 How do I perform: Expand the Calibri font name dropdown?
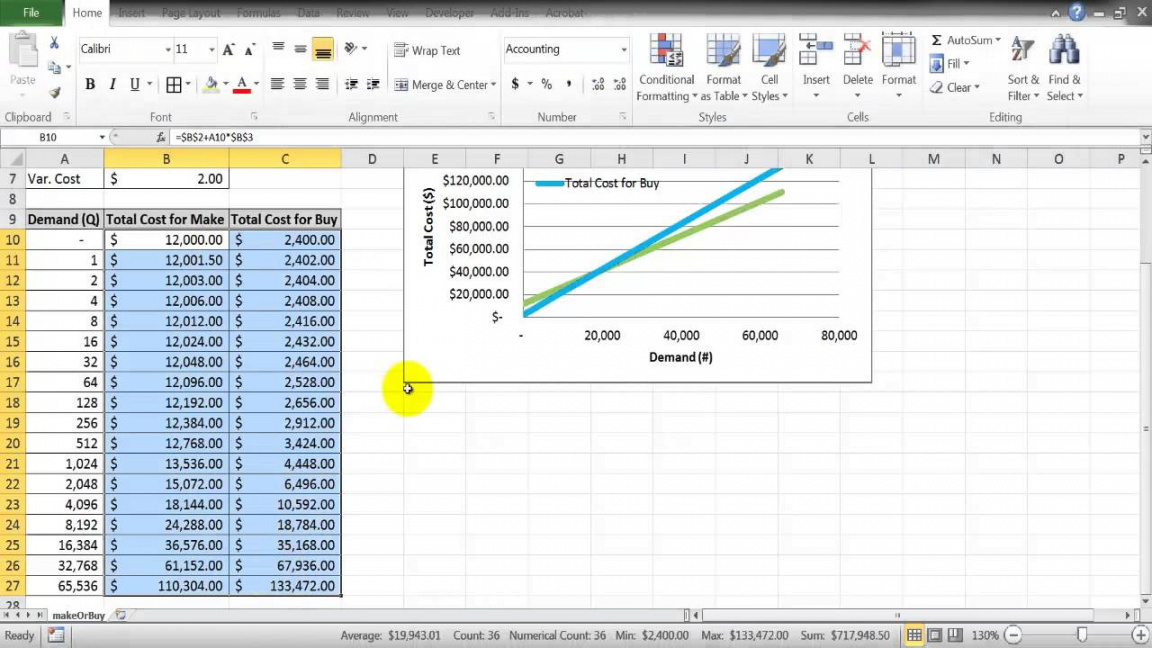168,49
